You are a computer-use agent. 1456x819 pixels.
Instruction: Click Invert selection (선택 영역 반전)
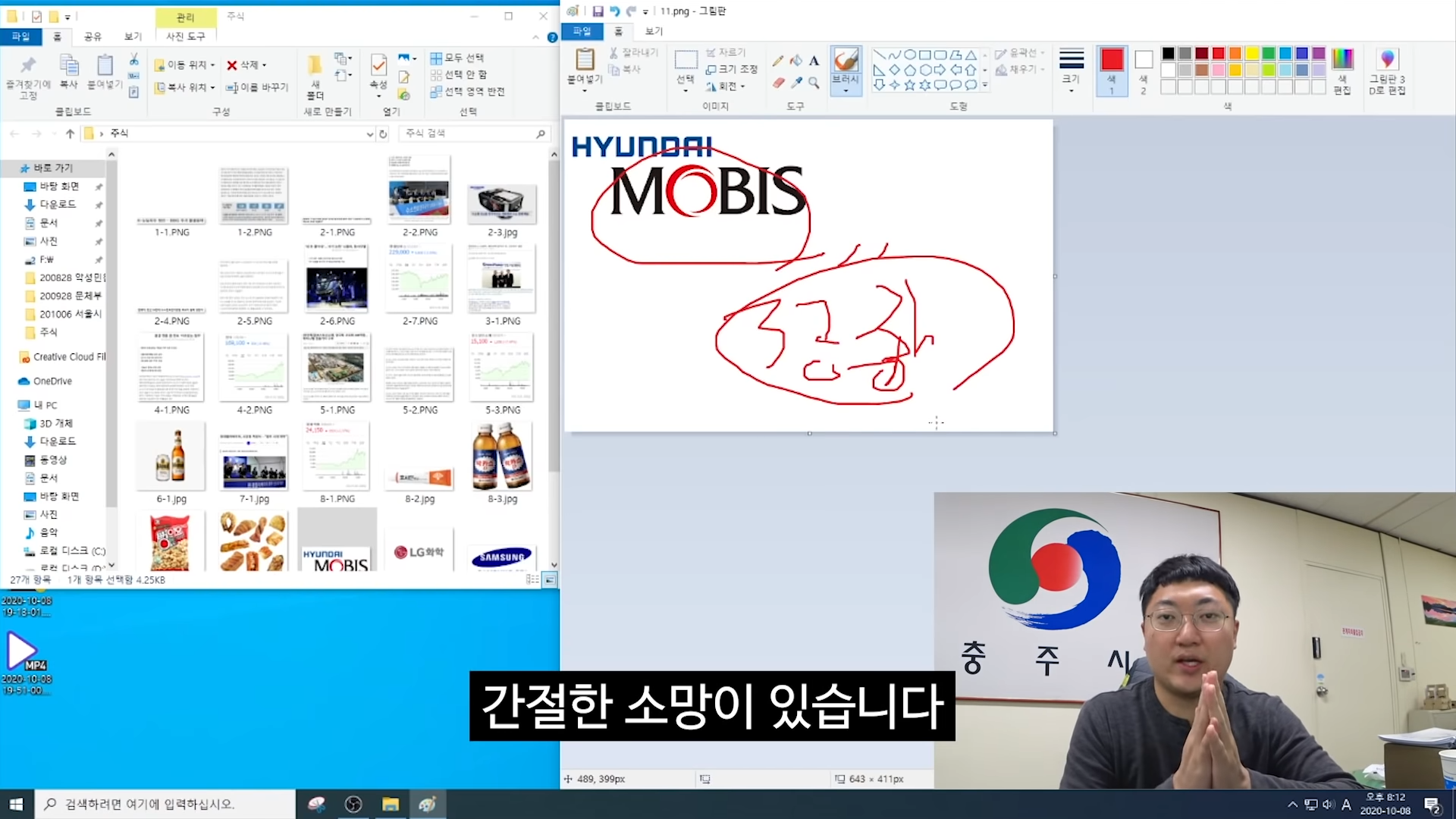coord(467,92)
